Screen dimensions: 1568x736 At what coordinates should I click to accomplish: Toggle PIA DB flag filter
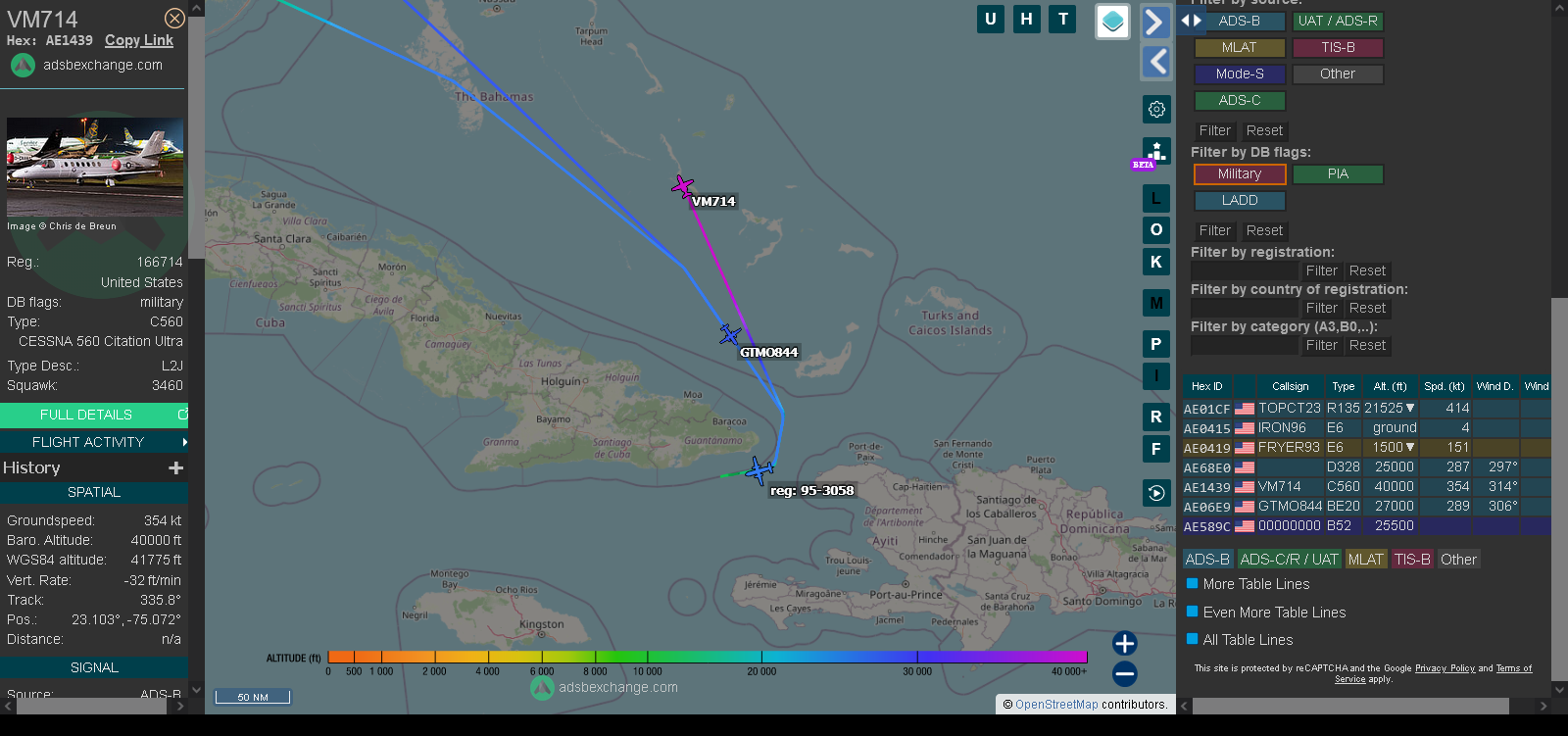click(1338, 173)
